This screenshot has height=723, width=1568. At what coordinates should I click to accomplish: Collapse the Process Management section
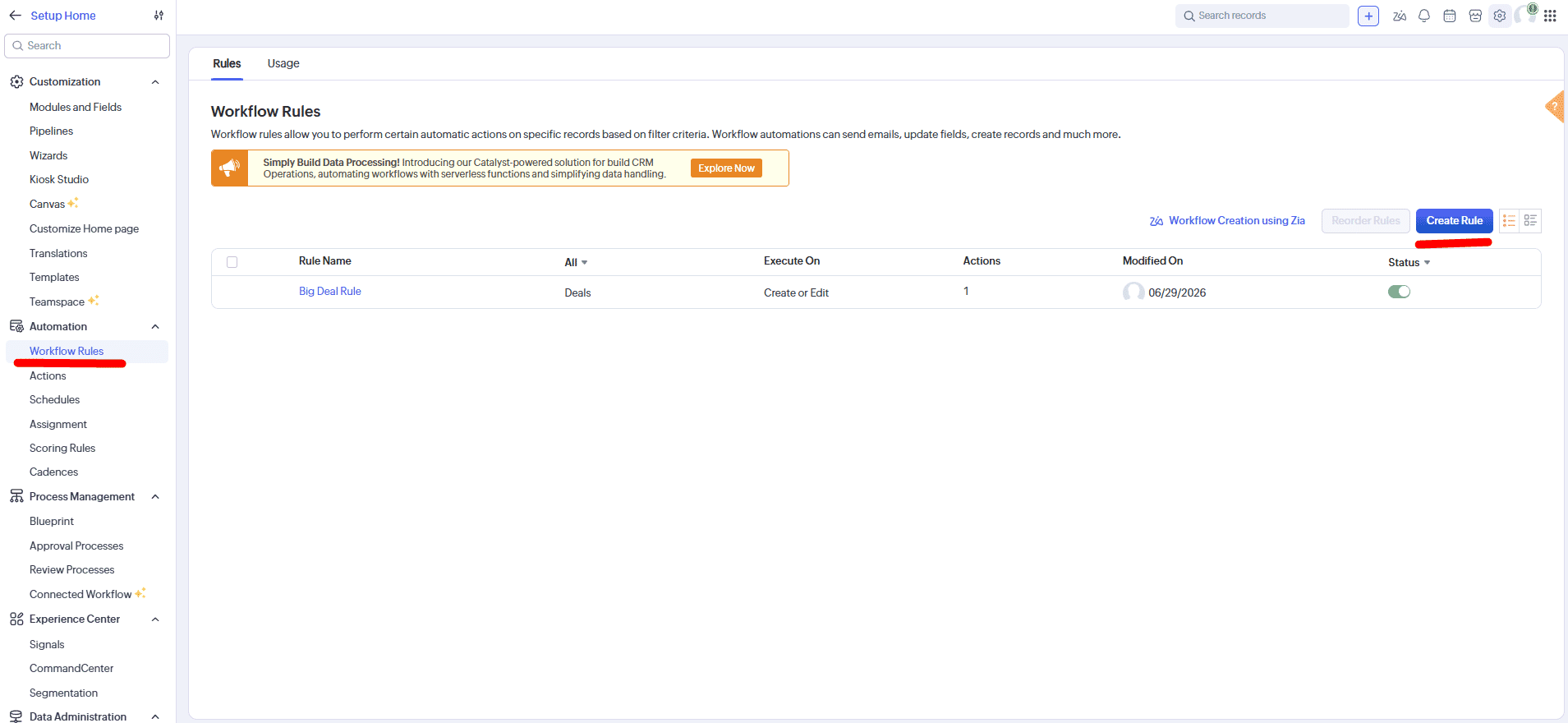[155, 497]
